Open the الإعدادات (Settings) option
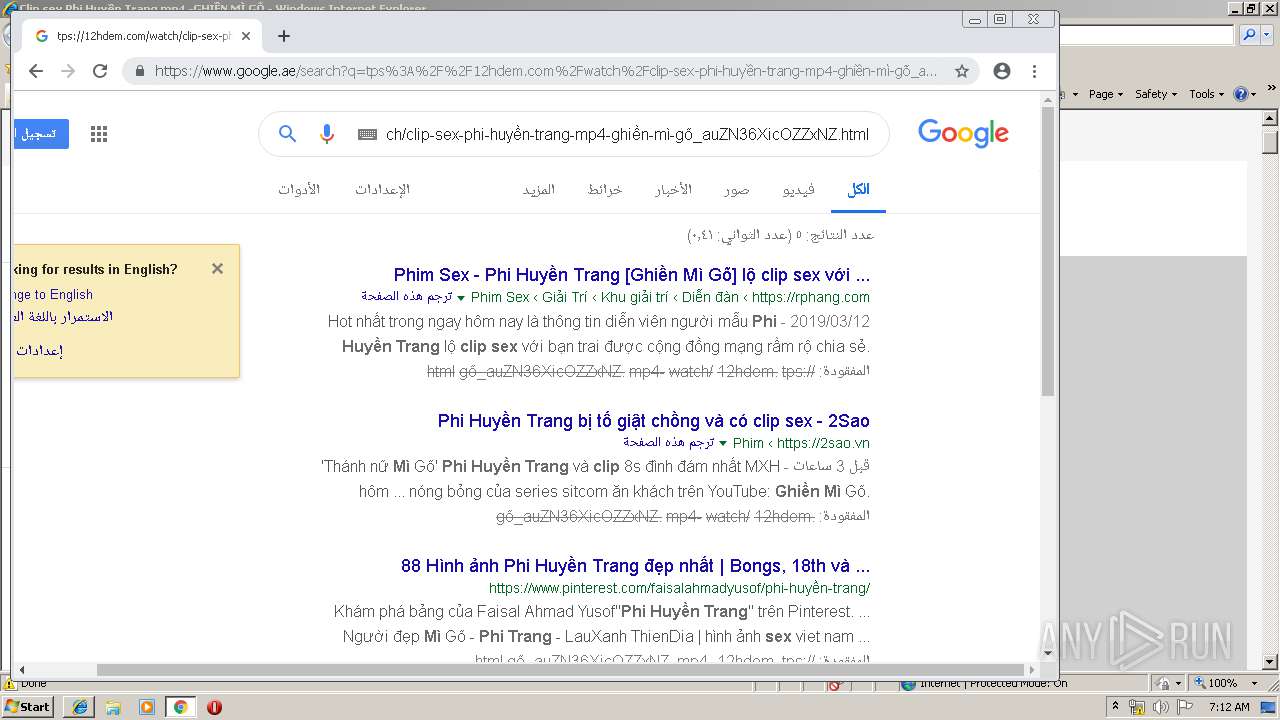1280x720 pixels. [382, 190]
